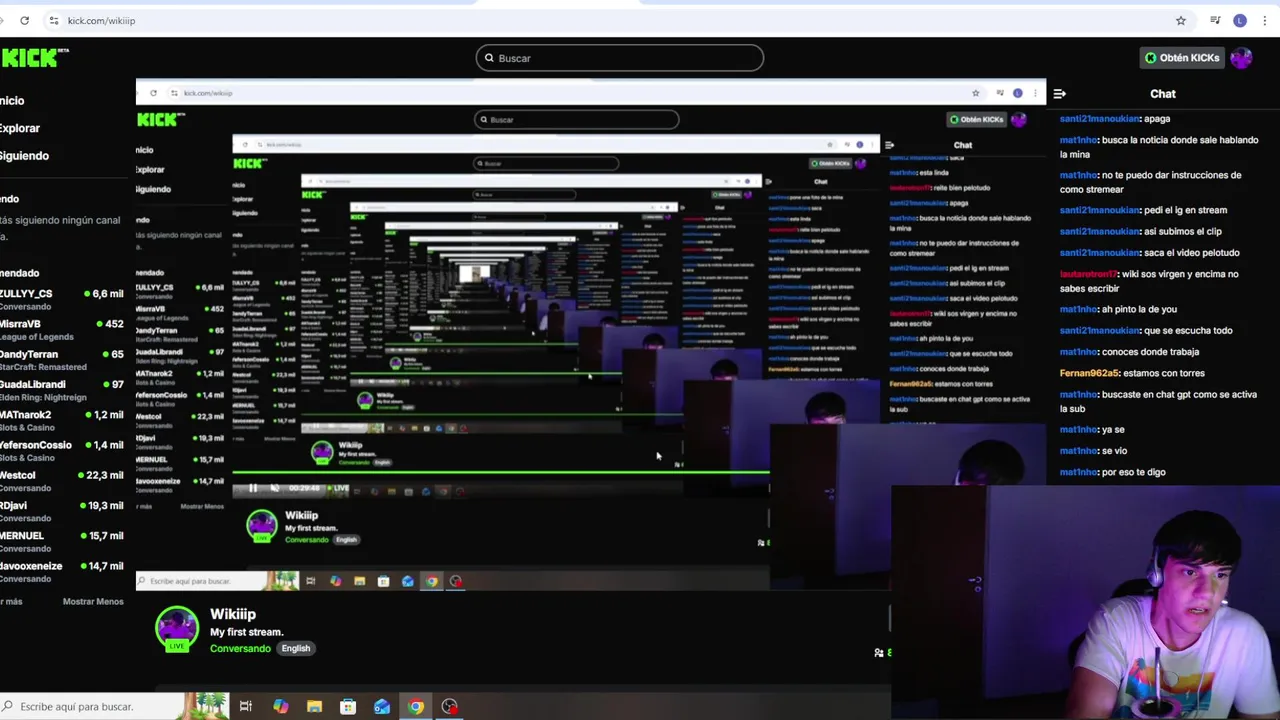The height and width of the screenshot is (720, 1280).
Task: Open MATnarok2 recommended channel
Action: point(62,420)
